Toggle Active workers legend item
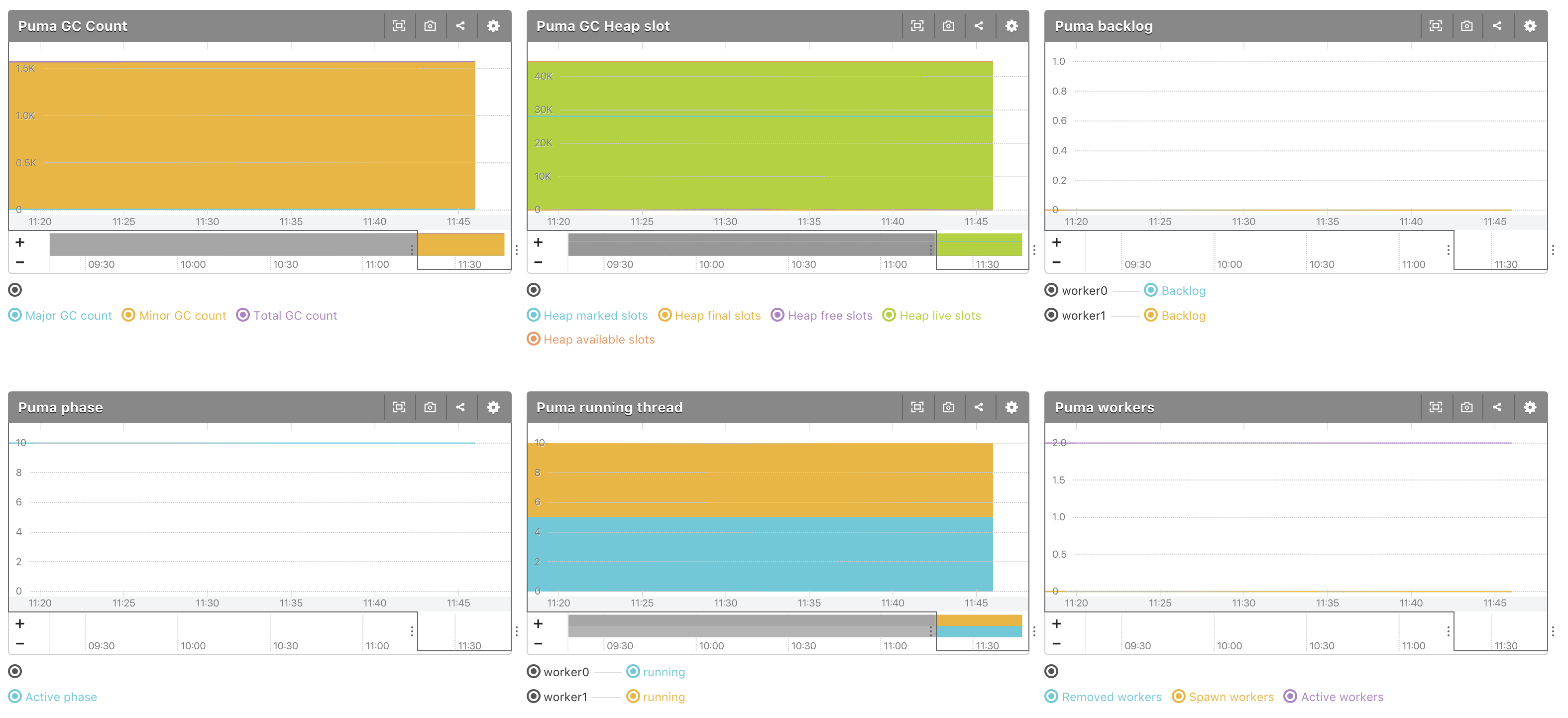This screenshot has width=1568, height=718. point(1342,697)
